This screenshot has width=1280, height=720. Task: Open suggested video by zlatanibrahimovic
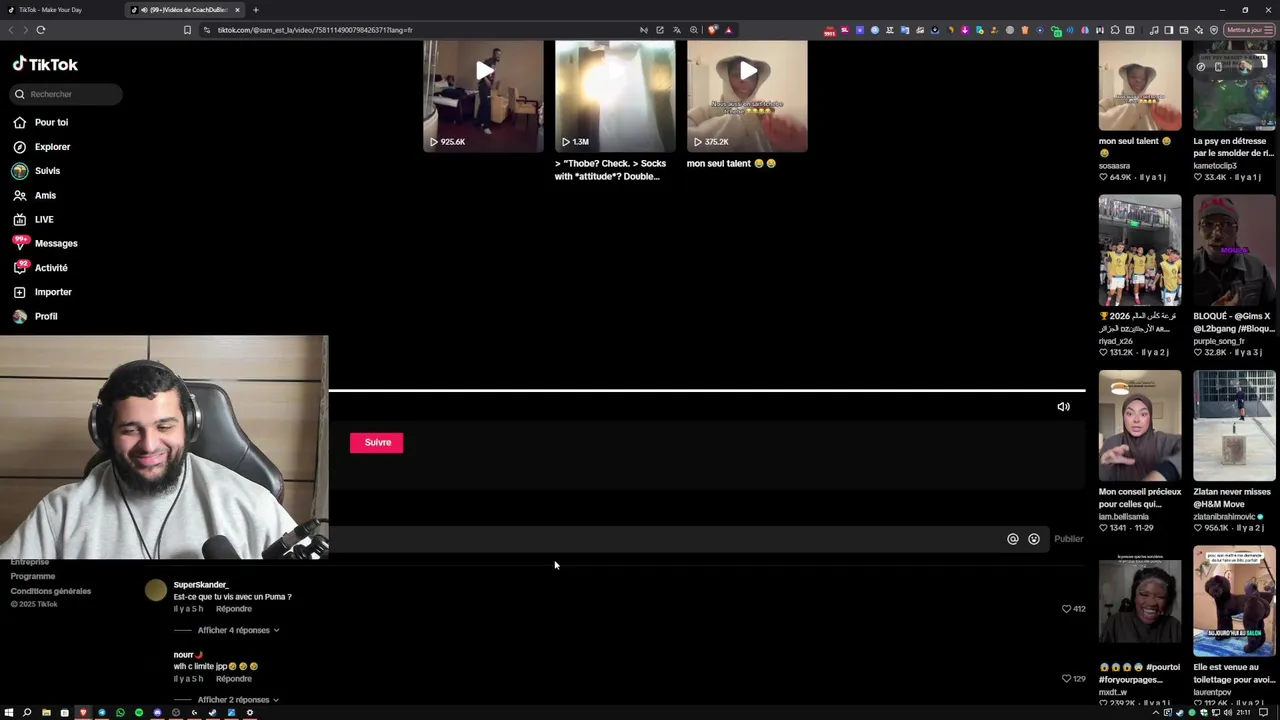pos(1234,426)
